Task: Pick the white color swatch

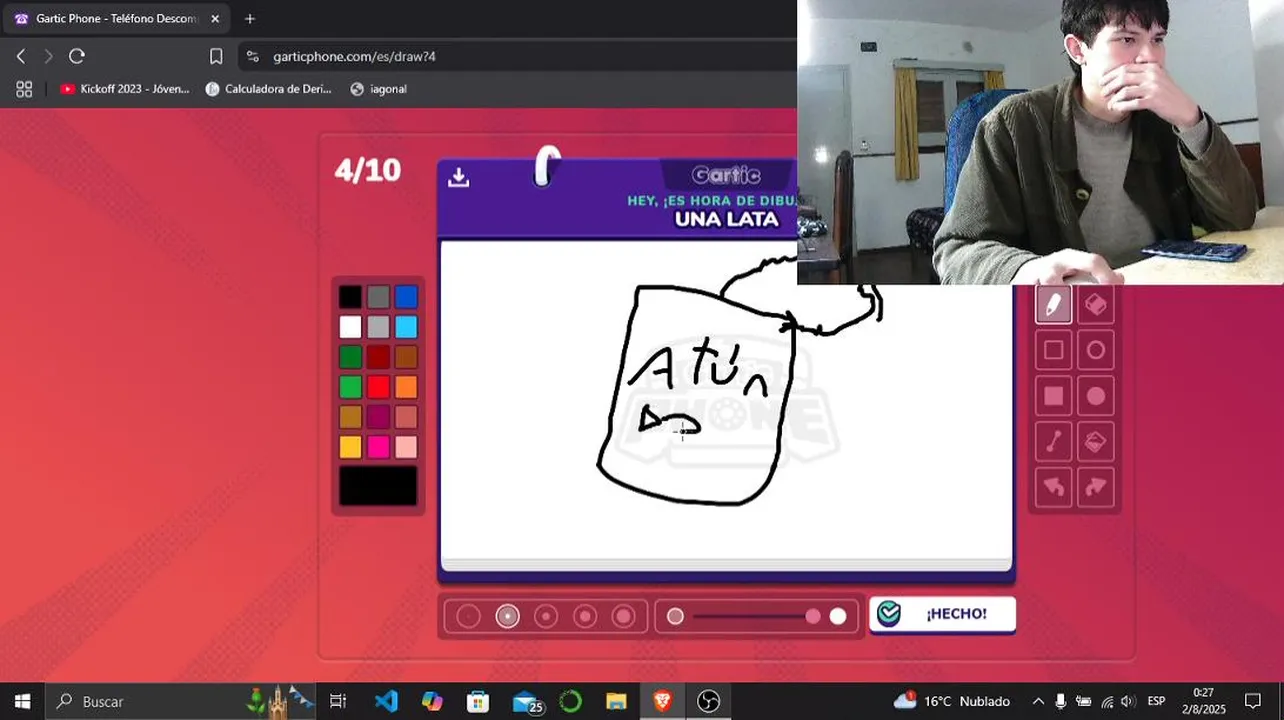Action: click(x=350, y=327)
